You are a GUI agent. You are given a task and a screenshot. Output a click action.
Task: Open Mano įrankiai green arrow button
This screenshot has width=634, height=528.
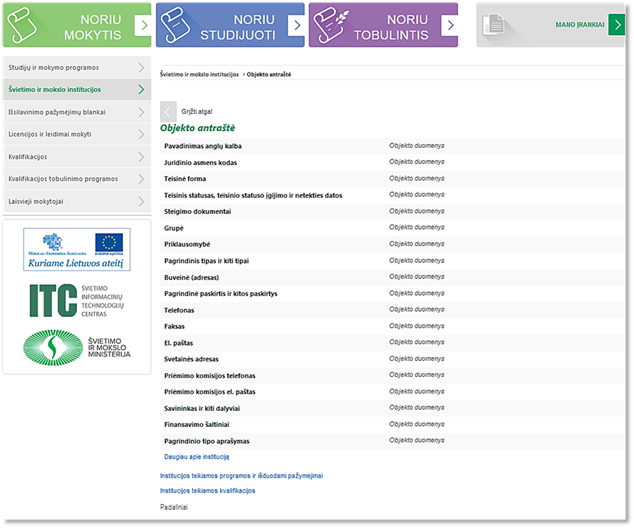617,25
